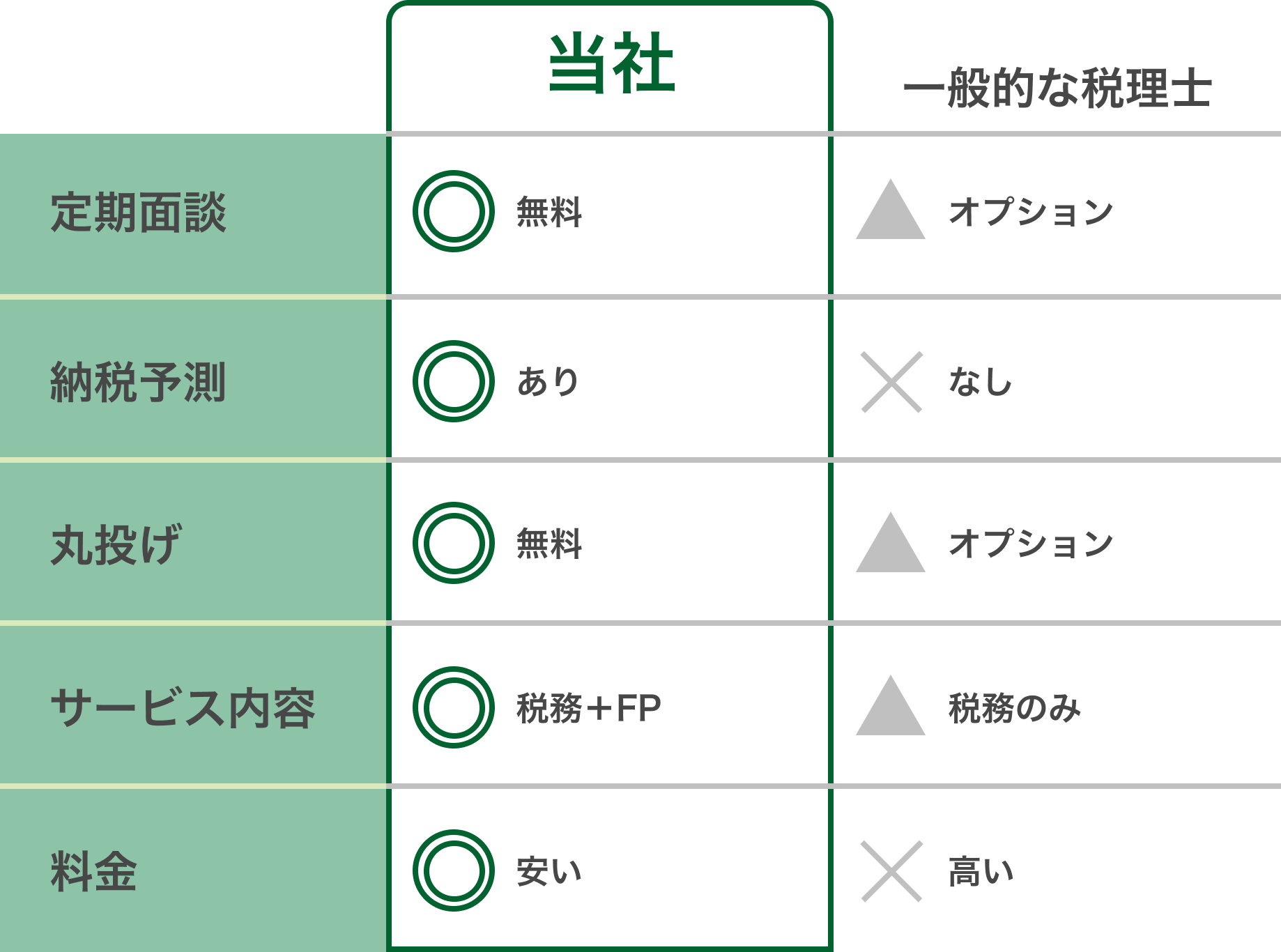1281x952 pixels.
Task: Click the double-circle icon for 定期面談
Action: [x=454, y=211]
